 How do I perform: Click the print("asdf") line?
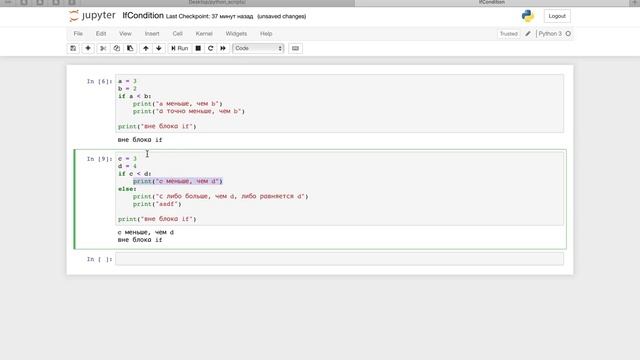tap(157, 204)
